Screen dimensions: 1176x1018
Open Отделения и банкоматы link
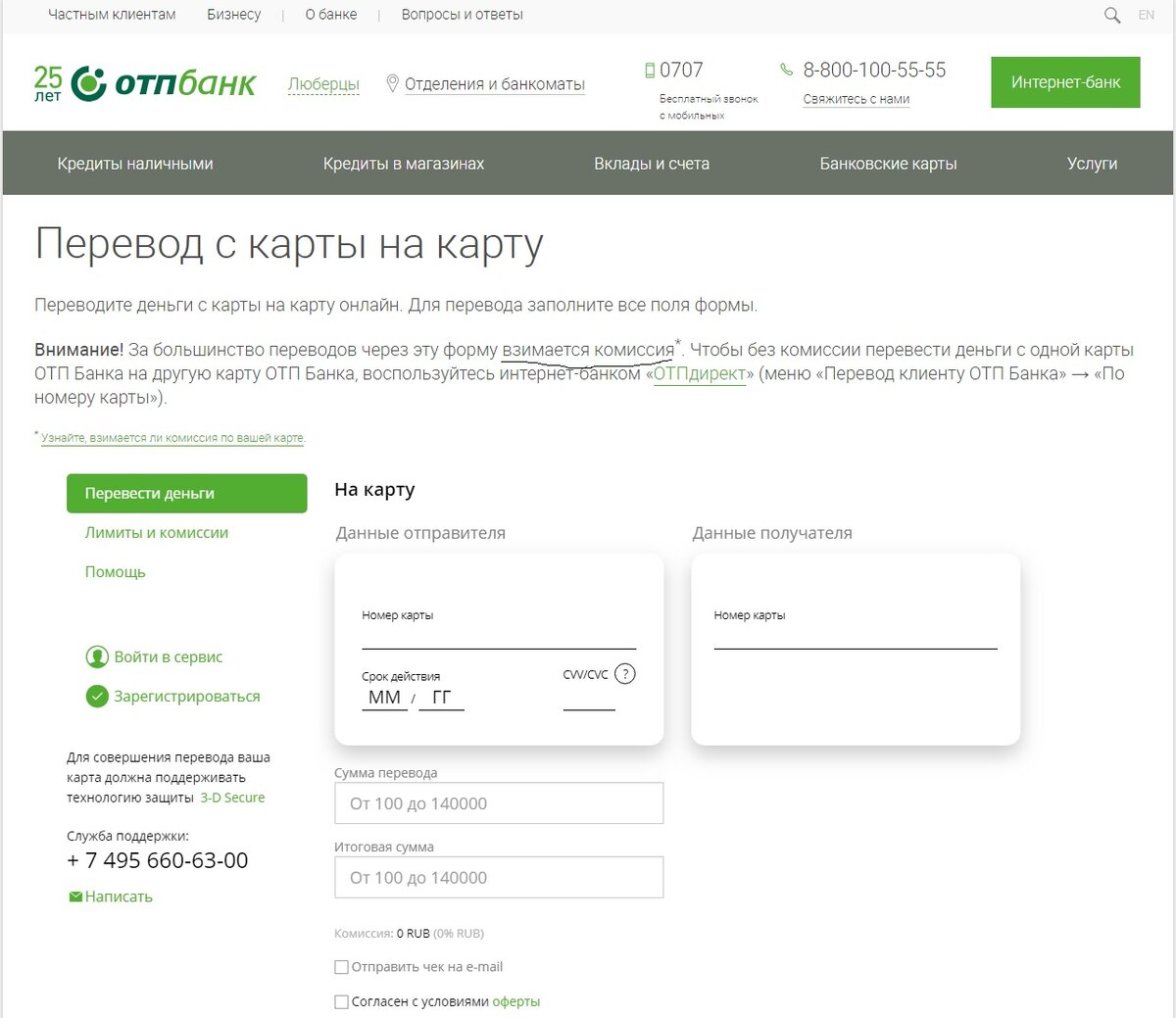[495, 84]
